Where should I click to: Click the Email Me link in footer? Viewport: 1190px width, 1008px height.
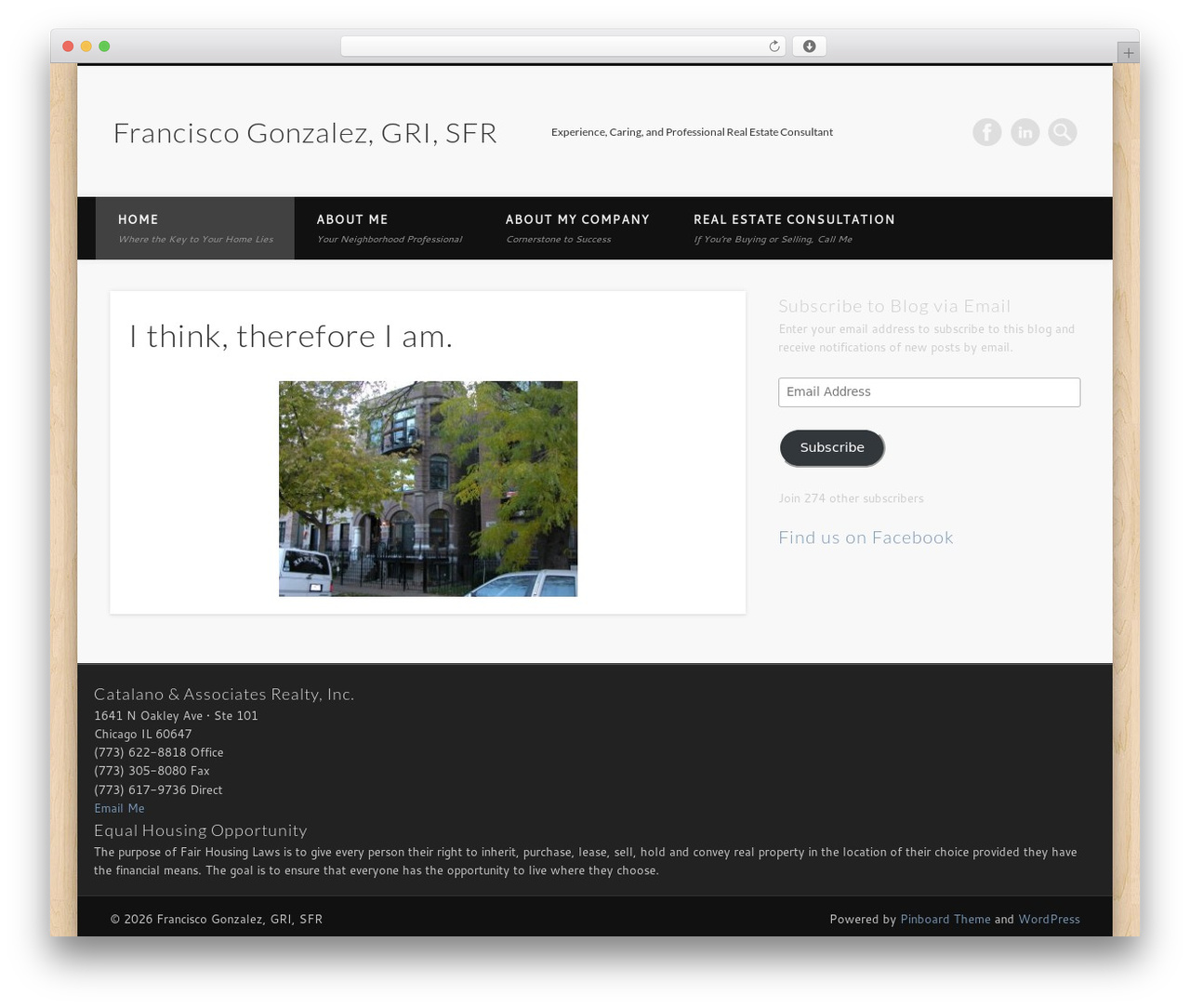119,808
